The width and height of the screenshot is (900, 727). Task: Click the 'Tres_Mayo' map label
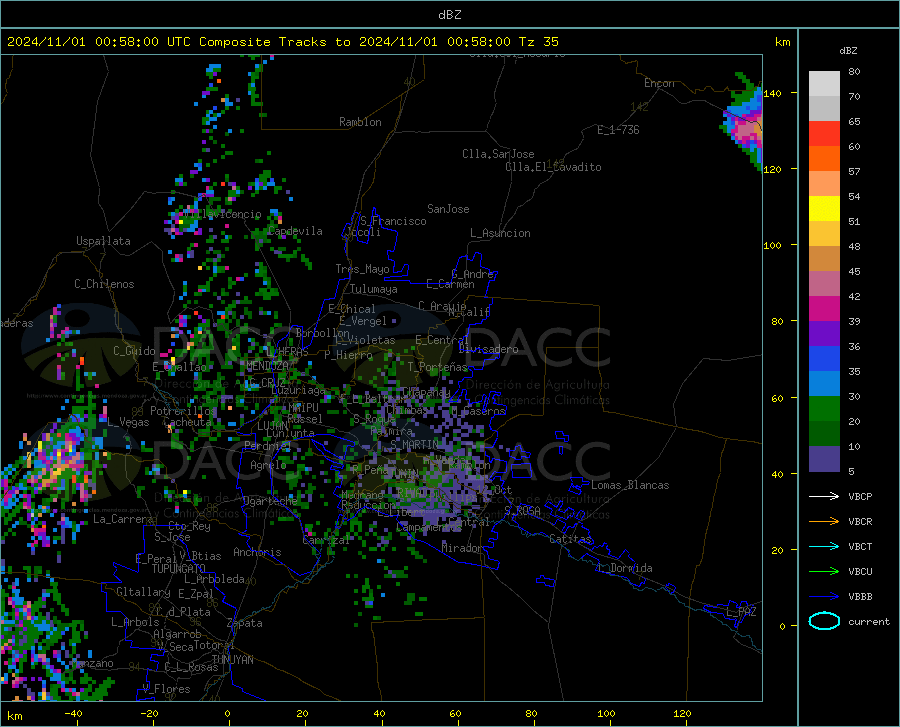point(362,269)
